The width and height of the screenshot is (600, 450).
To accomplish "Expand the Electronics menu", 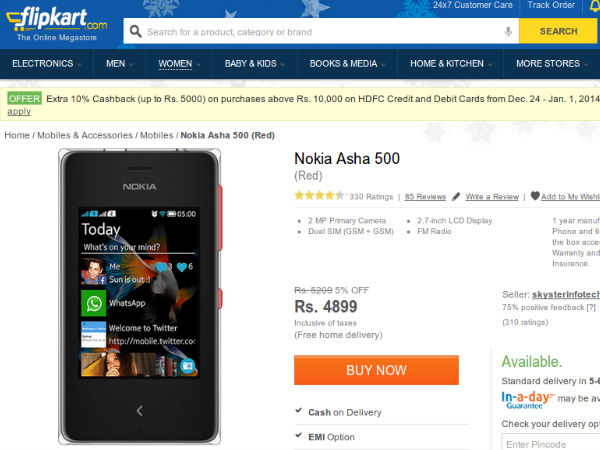I will click(46, 64).
